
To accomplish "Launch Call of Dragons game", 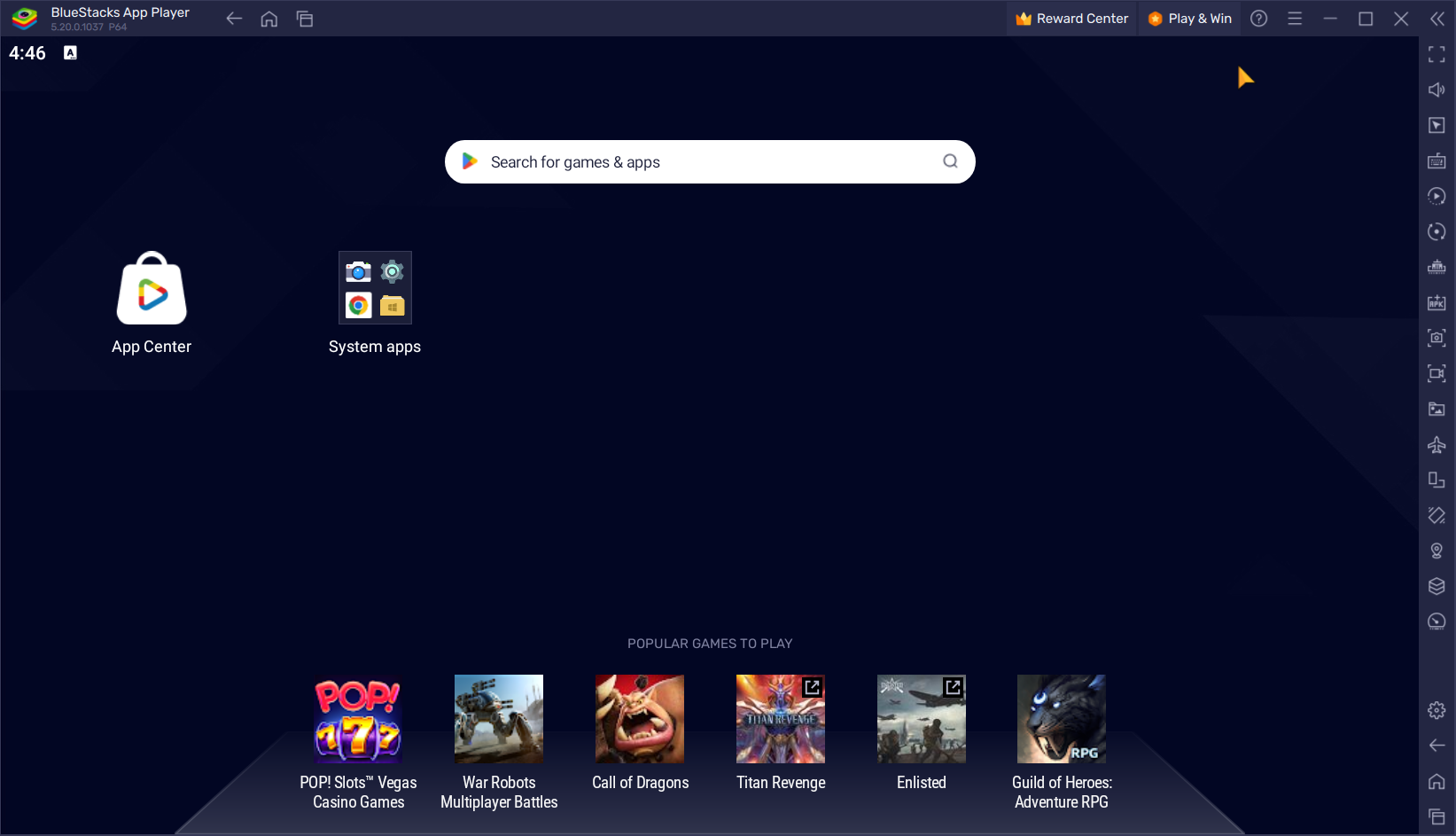I will point(640,719).
